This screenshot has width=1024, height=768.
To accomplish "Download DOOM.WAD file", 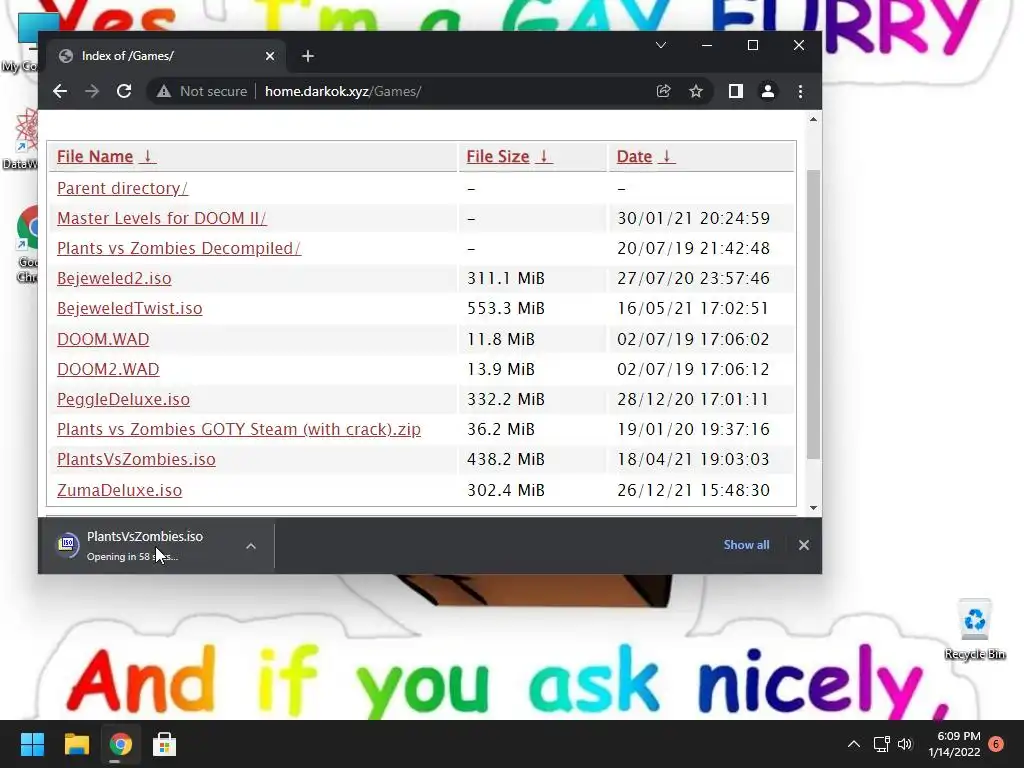I will [103, 339].
